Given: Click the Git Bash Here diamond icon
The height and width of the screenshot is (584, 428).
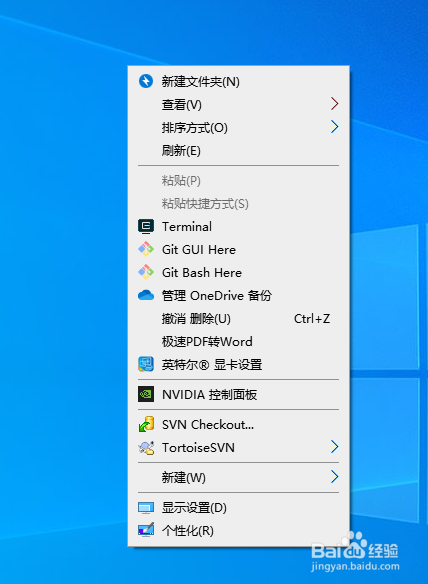Looking at the screenshot, I should click(x=146, y=273).
